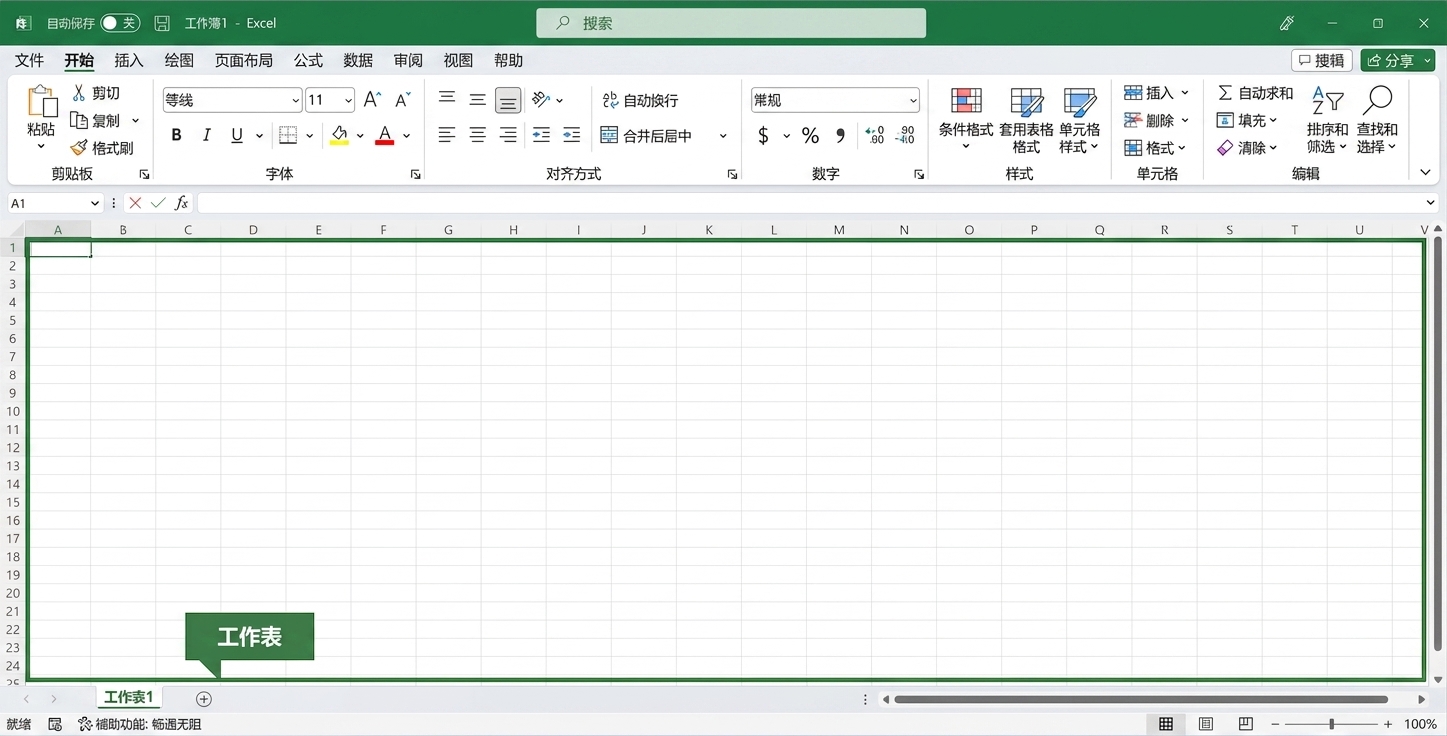Click AutoSum (自动求和) button
1447x736 pixels.
coord(1255,93)
